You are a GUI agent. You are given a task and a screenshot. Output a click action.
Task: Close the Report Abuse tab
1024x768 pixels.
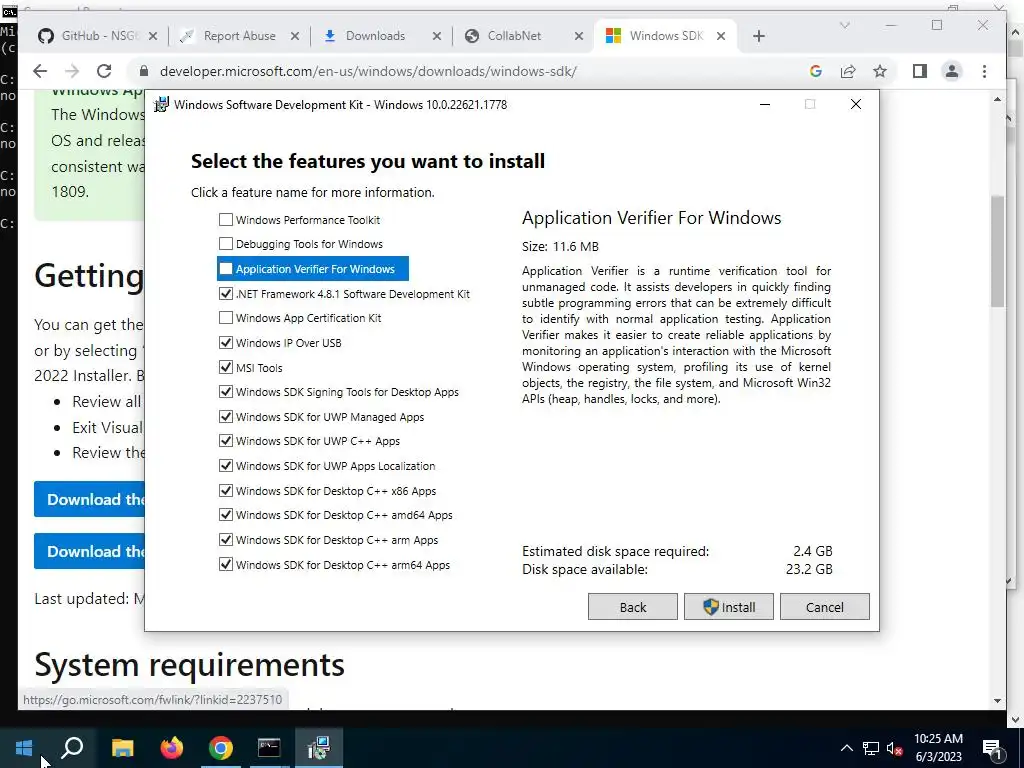tap(295, 36)
